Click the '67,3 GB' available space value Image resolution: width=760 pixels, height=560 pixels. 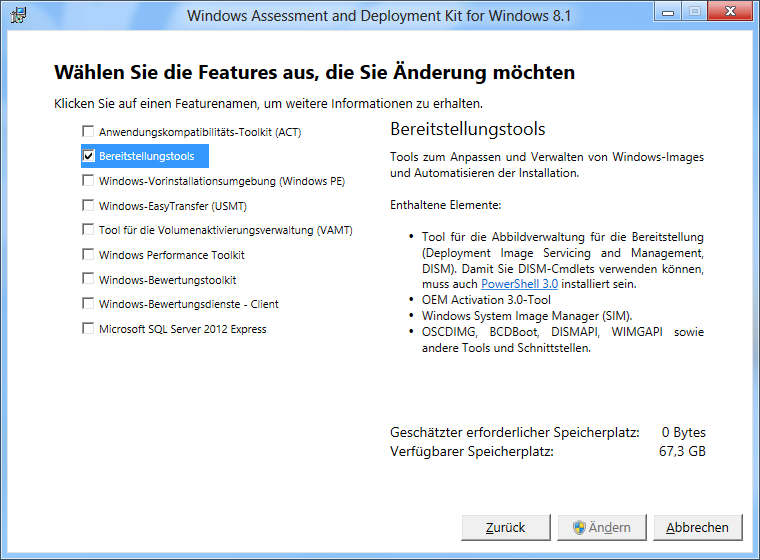coord(682,451)
